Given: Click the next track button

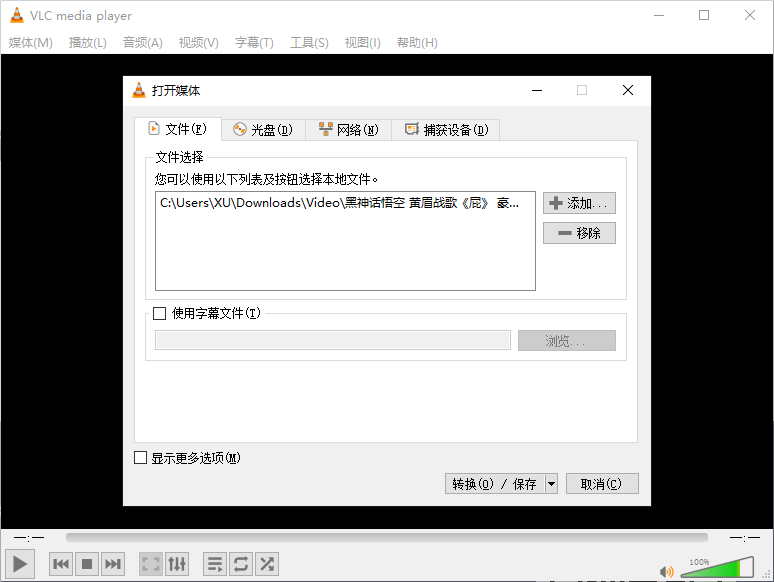Looking at the screenshot, I should pos(113,564).
